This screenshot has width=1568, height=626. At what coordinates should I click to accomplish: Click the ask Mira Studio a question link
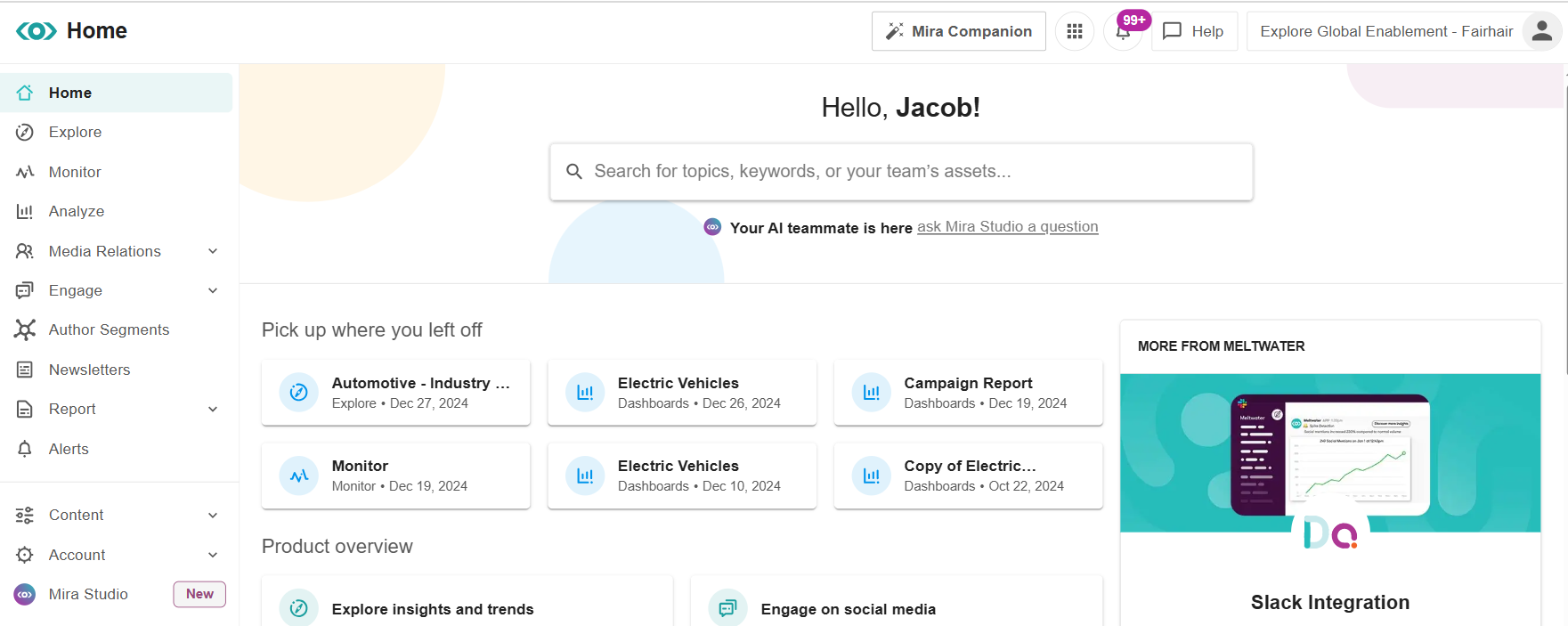(x=1008, y=227)
